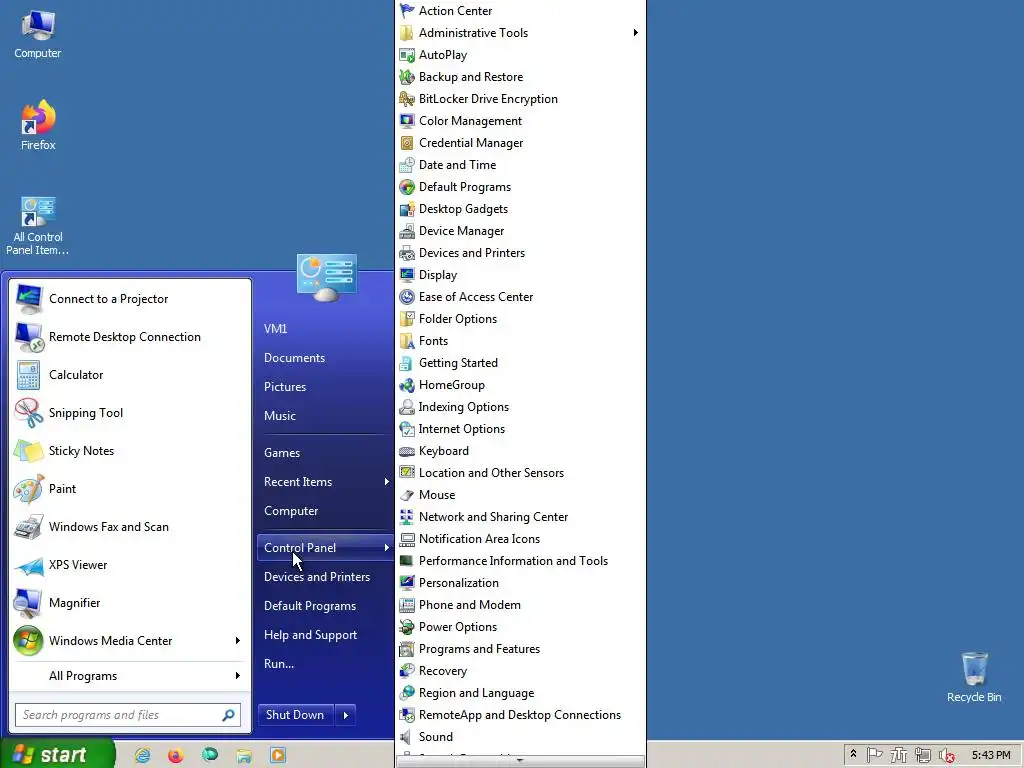The height and width of the screenshot is (768, 1024).
Task: Click Folder Options icon
Action: 407,319
